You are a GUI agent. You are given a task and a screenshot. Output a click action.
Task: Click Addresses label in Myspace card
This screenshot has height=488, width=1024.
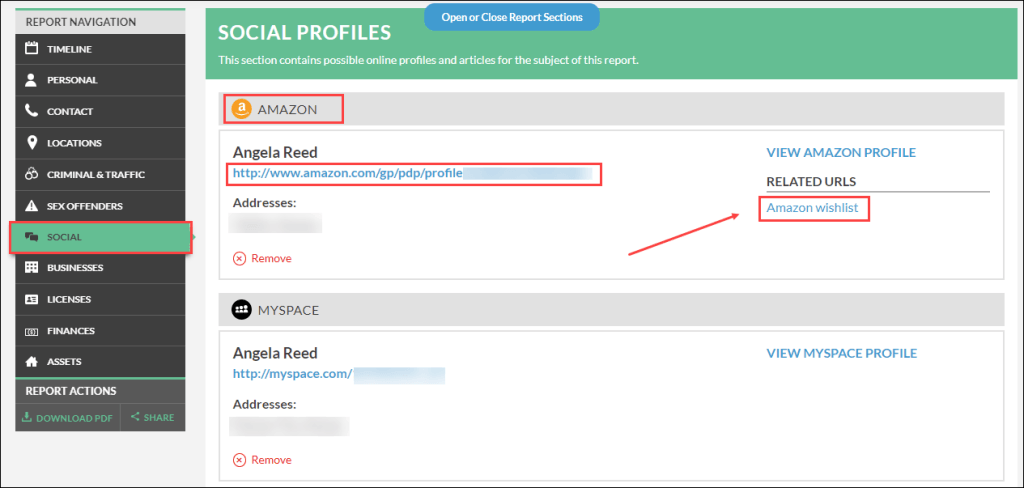264,404
